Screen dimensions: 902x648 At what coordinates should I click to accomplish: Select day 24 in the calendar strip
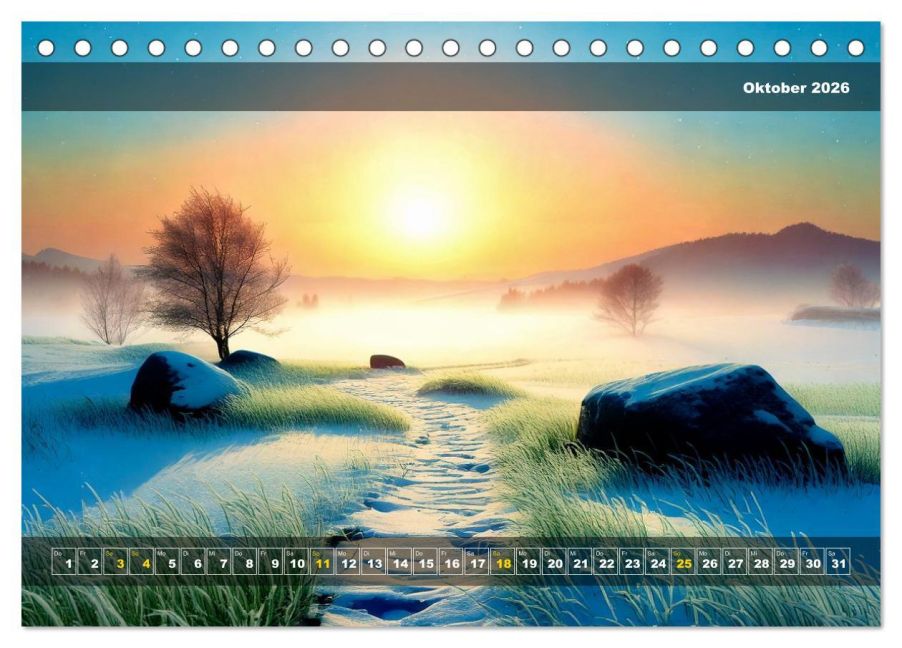click(658, 561)
